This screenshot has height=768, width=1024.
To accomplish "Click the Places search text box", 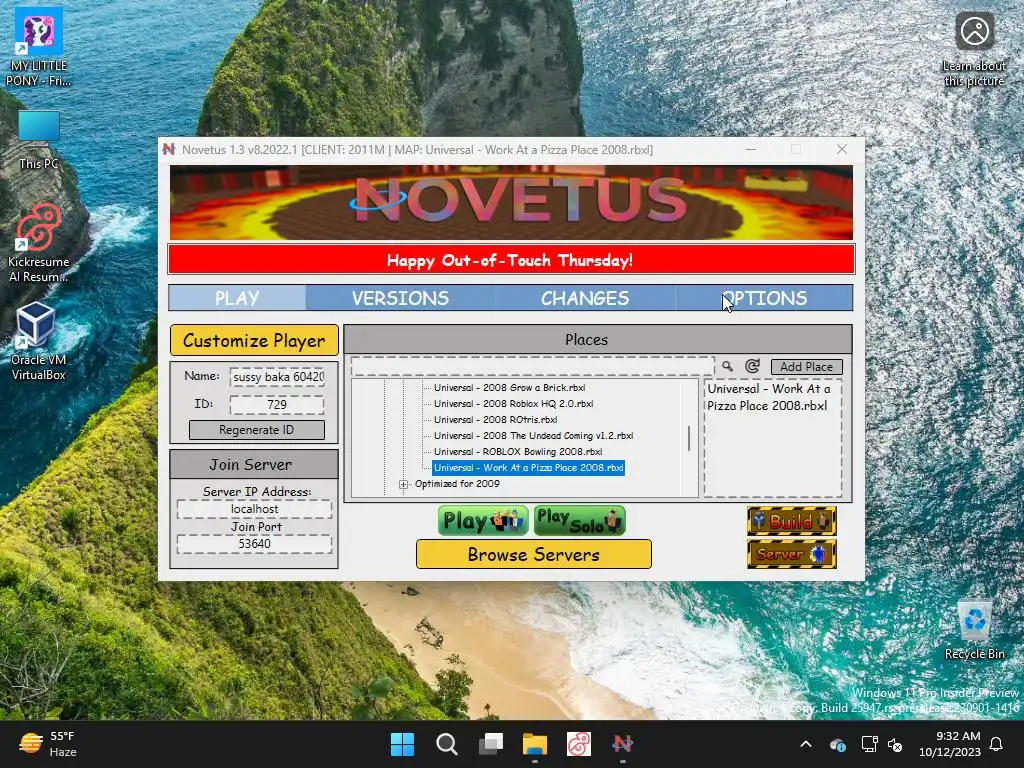I will pyautogui.click(x=532, y=366).
